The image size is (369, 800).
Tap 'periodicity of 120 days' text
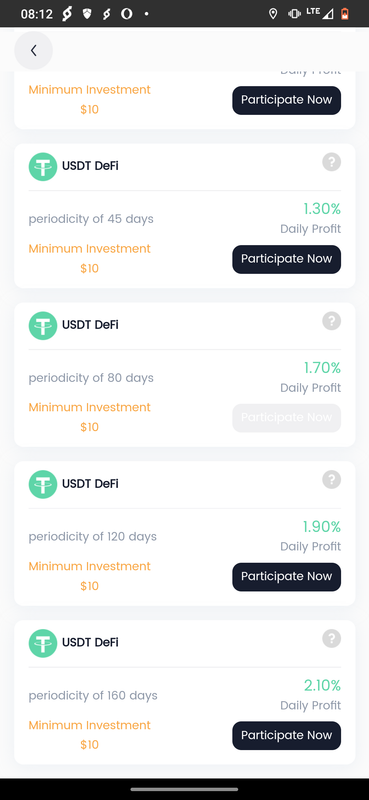tap(92, 537)
